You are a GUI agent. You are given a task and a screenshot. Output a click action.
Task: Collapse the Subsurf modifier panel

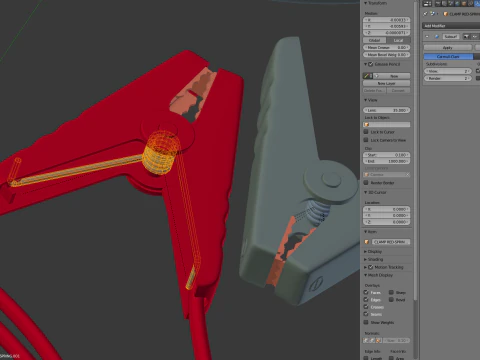click(x=427, y=36)
